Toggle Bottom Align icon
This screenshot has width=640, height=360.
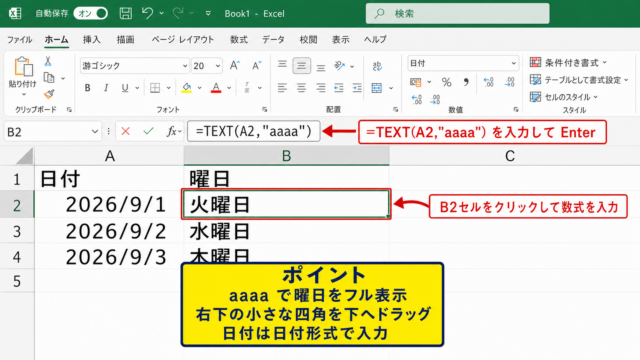click(x=321, y=67)
